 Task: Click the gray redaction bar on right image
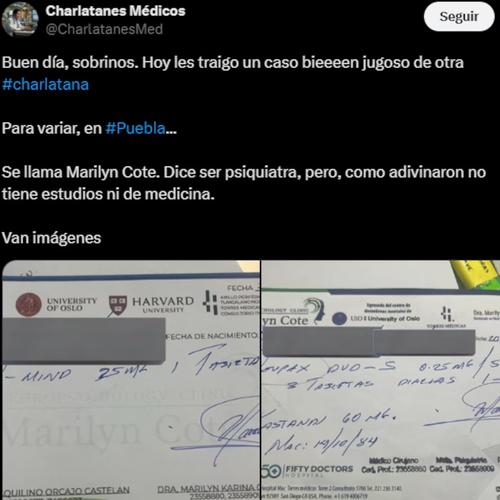369,342
